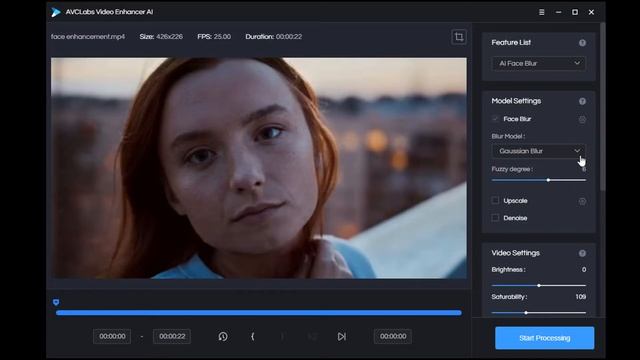Click the Brightness value 0

[584, 270]
